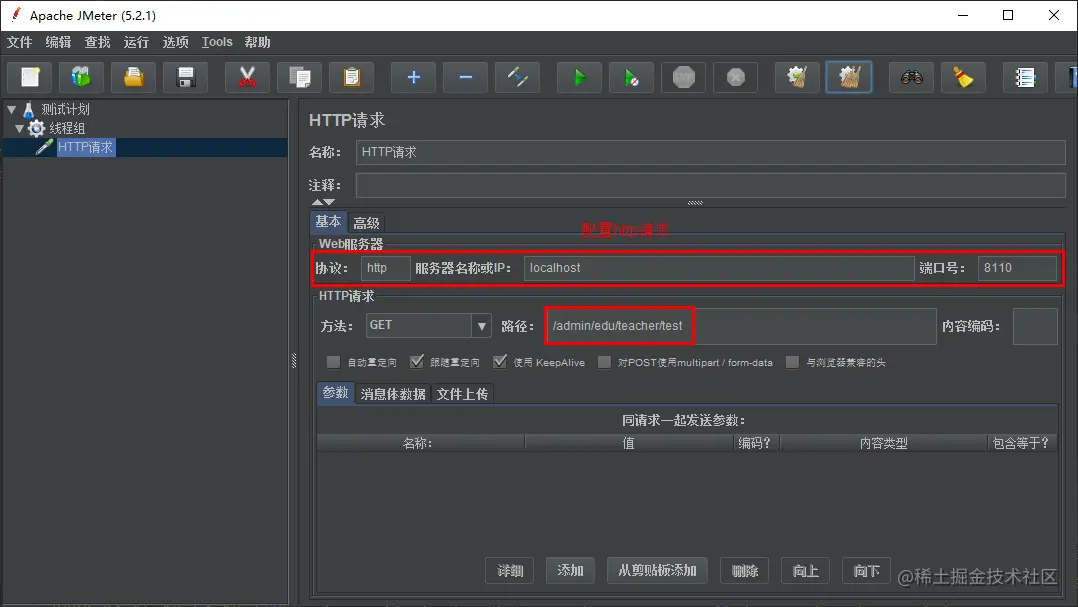
Task: Uncheck the follow redirects checkbox
Action: [417, 362]
